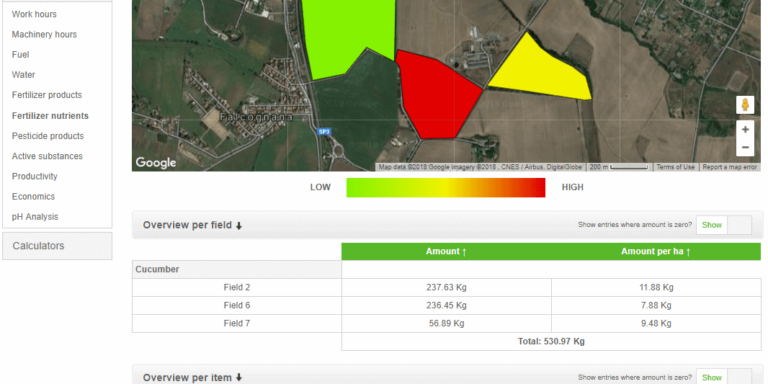
Task: Click the Field 6 table row
Action: [x=447, y=305]
